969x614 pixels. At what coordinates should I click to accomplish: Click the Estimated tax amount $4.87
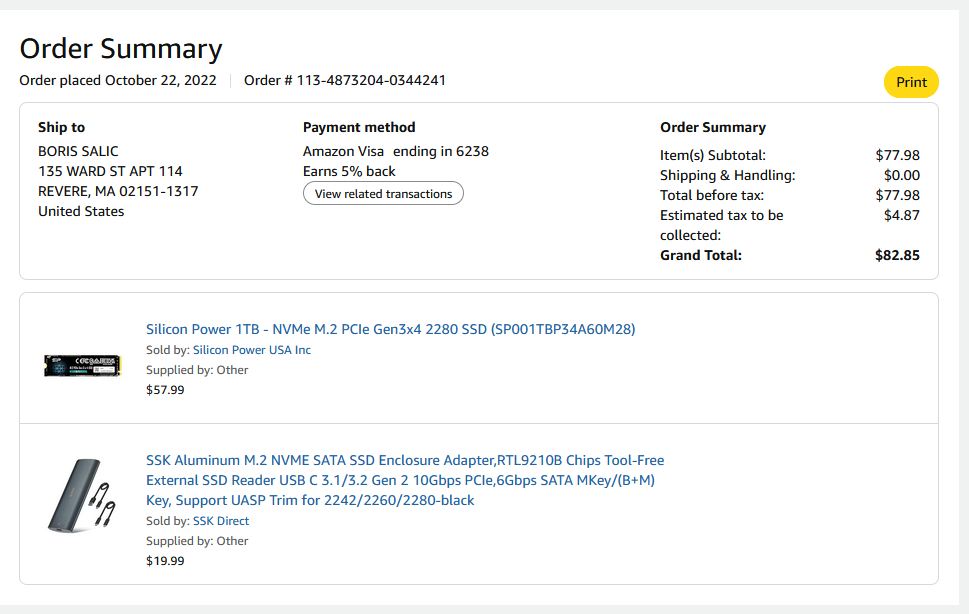pyautogui.click(x=901, y=215)
